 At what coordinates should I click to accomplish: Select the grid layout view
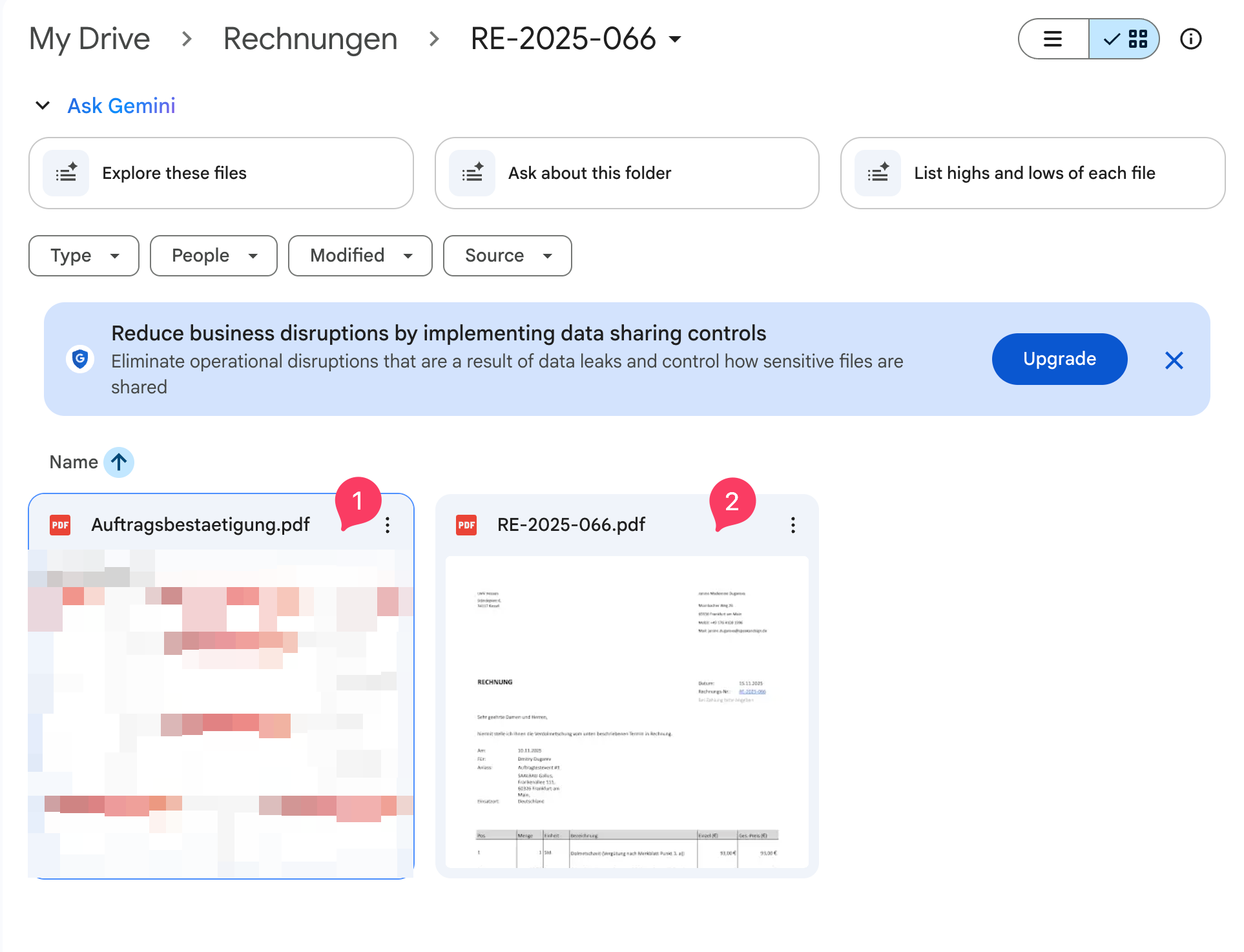click(1125, 39)
